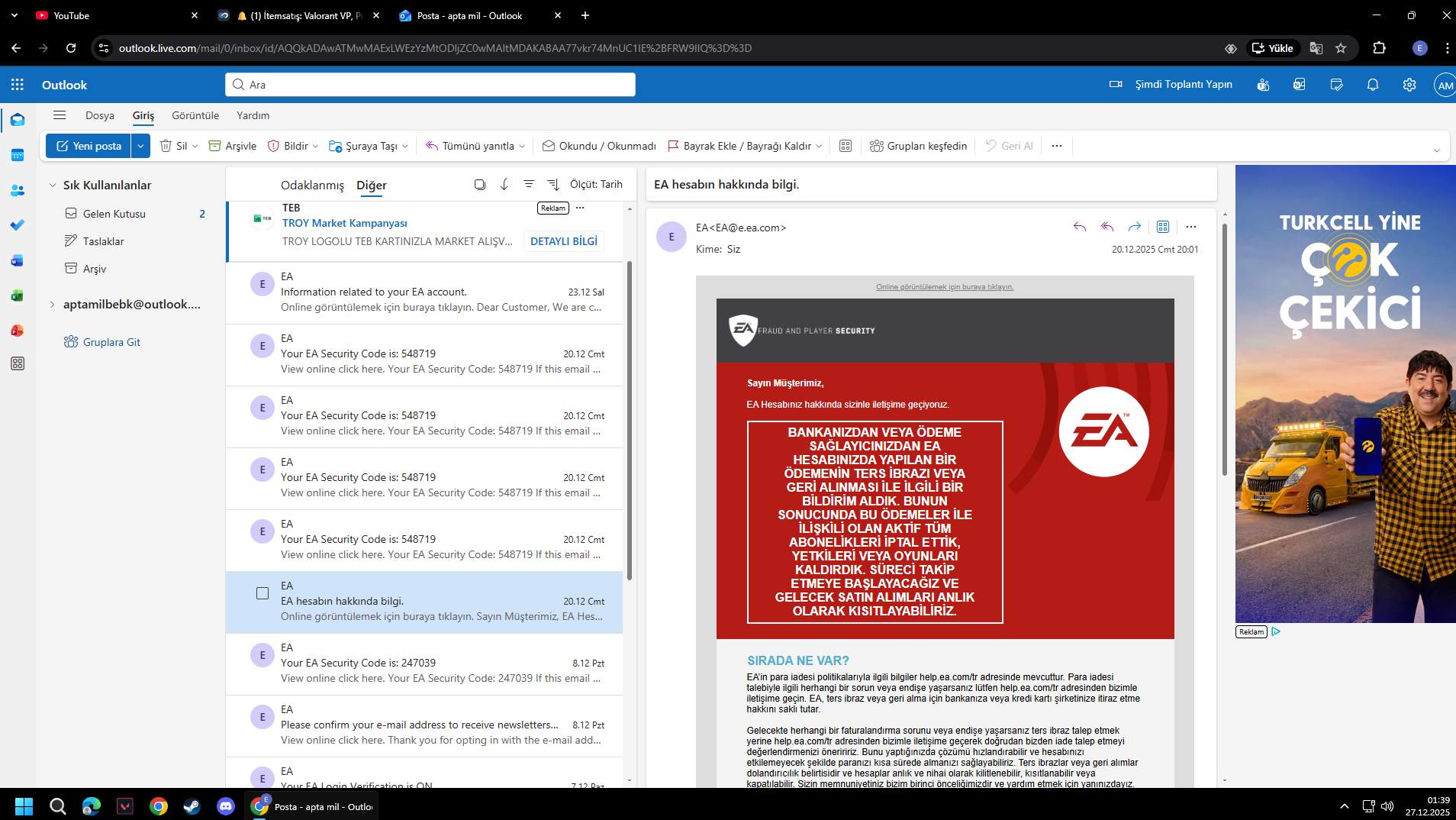Toggle the navigation pane hamburger button
This screenshot has width=1456, height=820.
click(60, 115)
